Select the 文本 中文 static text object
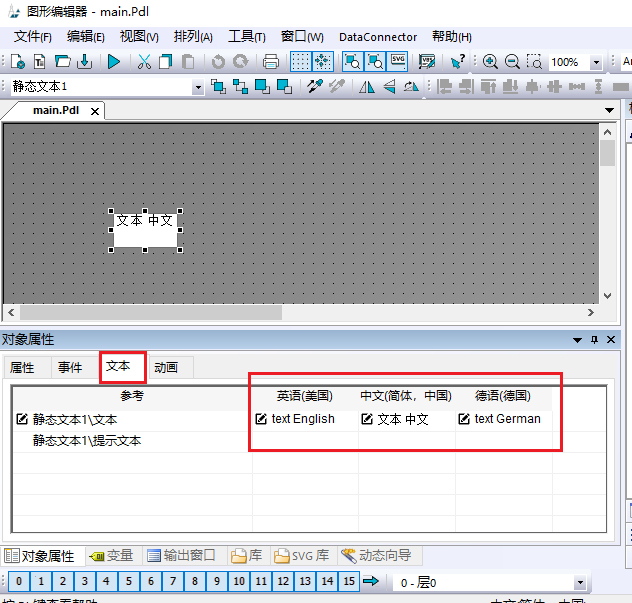Image resolution: width=632 pixels, height=603 pixels. [x=145, y=230]
